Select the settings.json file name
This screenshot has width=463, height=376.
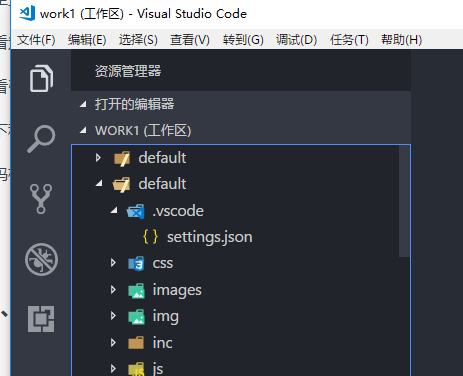point(210,238)
